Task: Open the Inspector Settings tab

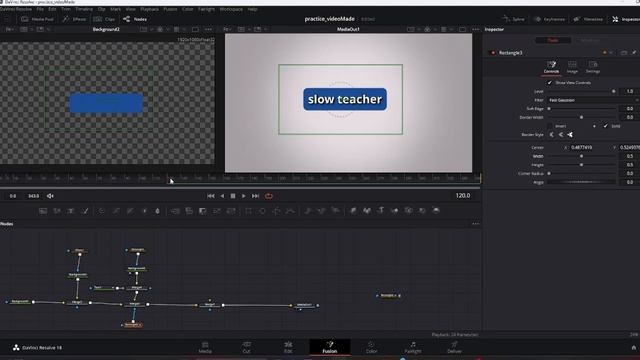Action: pos(593,67)
